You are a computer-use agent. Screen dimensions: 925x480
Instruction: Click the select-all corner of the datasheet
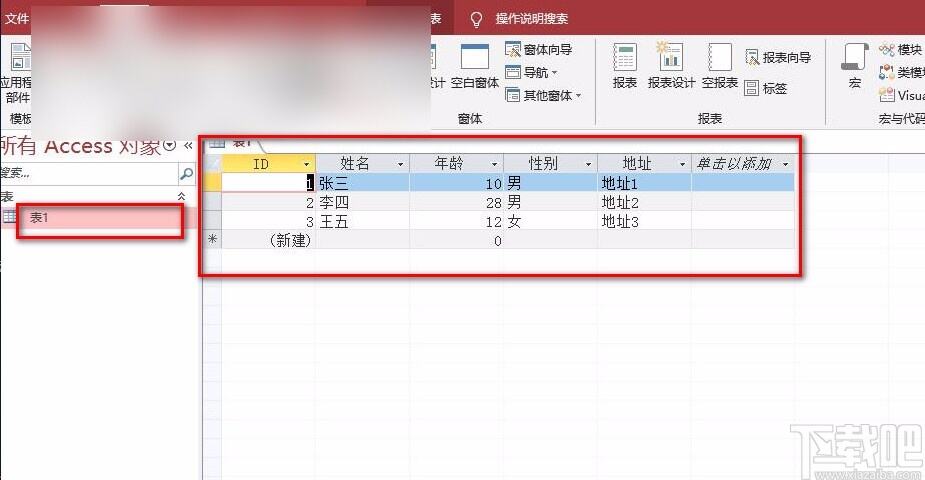point(212,163)
